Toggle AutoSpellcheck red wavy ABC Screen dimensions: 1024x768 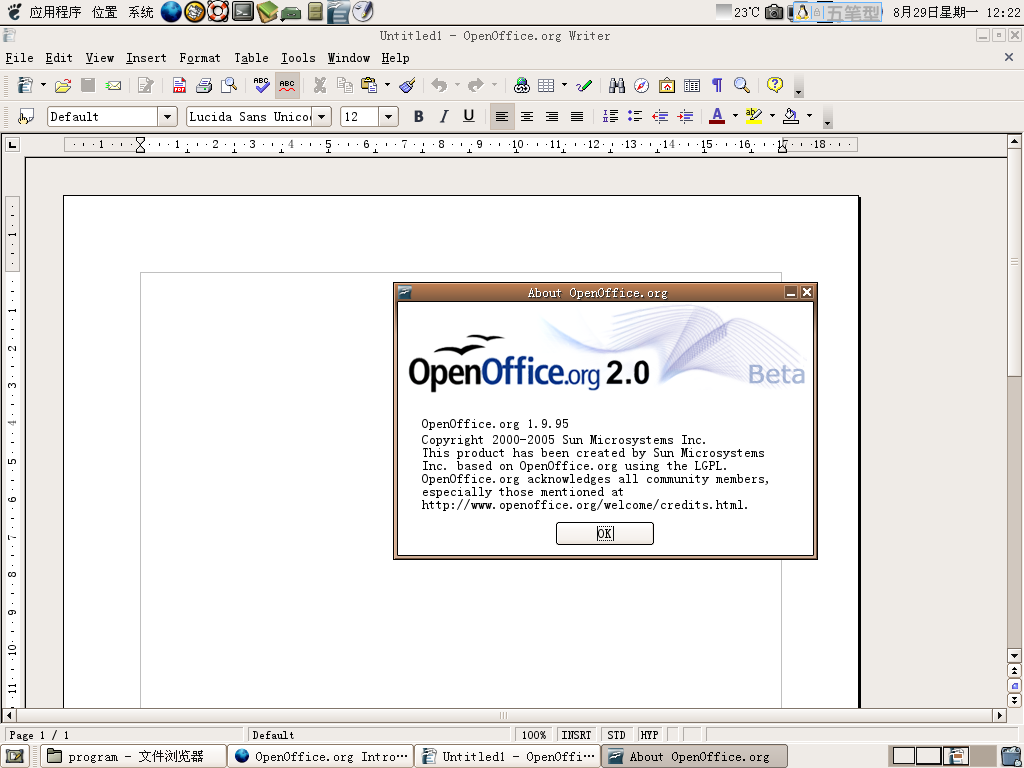[287, 85]
